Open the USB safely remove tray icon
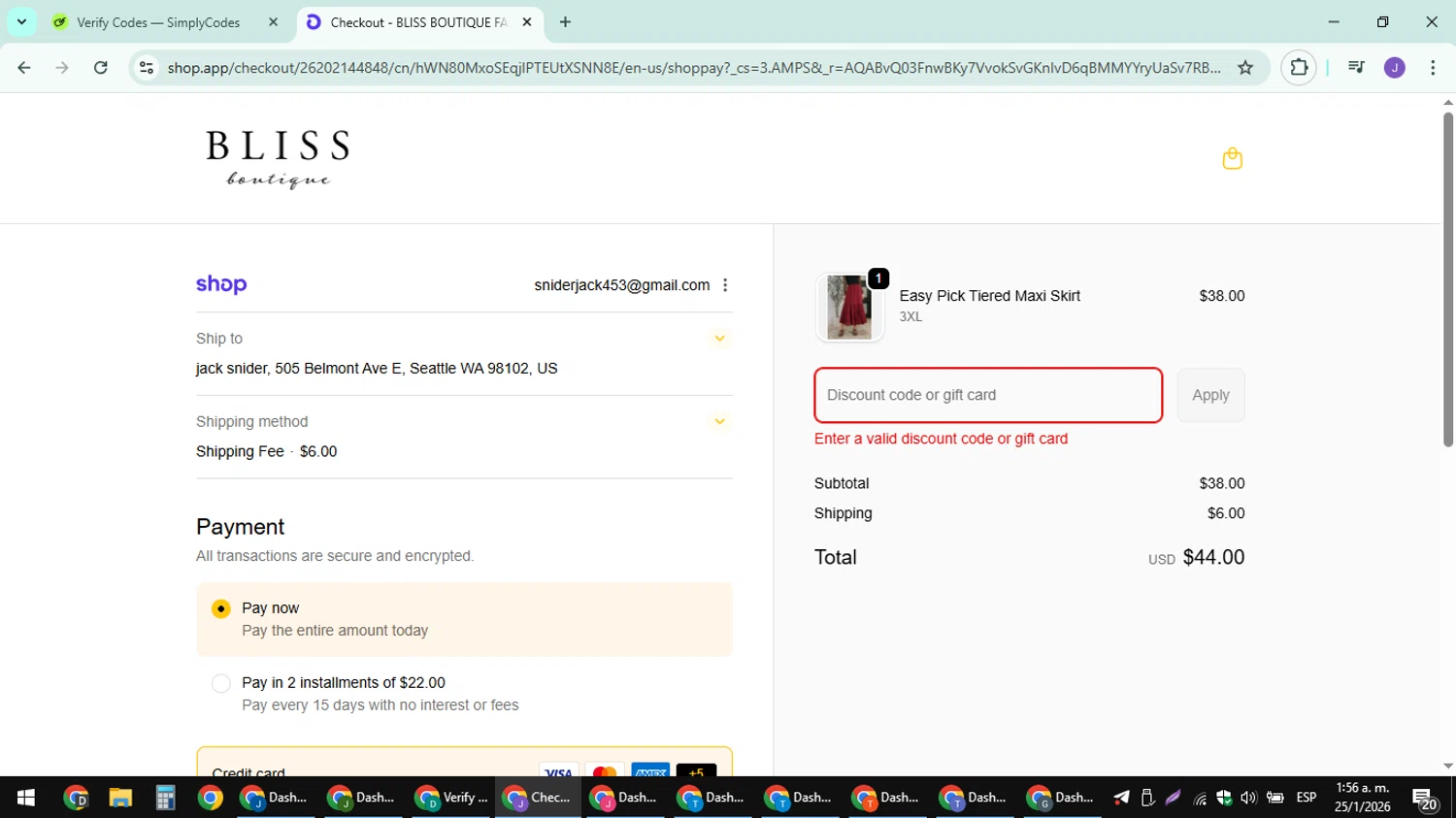 [x=1147, y=798]
